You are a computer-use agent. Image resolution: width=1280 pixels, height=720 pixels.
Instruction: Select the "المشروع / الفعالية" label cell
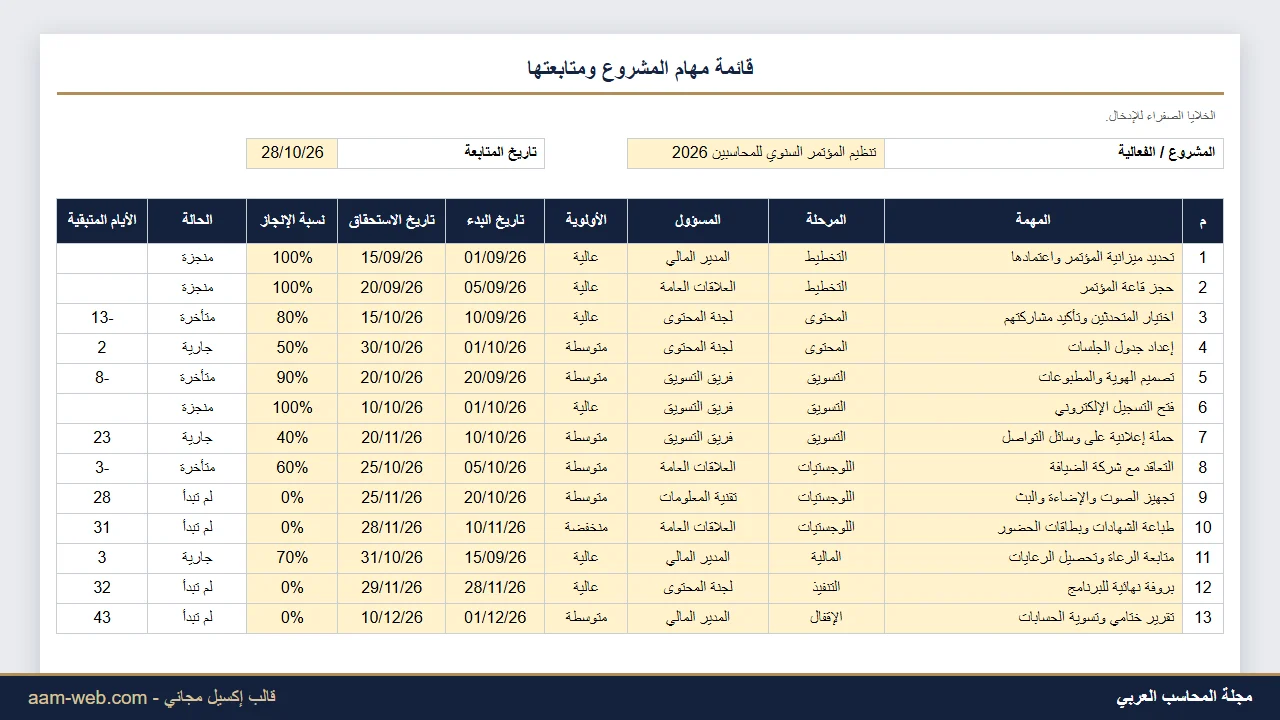1054,153
